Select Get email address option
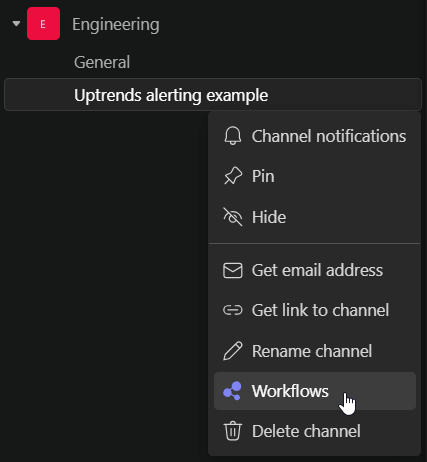427x462 pixels. click(x=315, y=270)
